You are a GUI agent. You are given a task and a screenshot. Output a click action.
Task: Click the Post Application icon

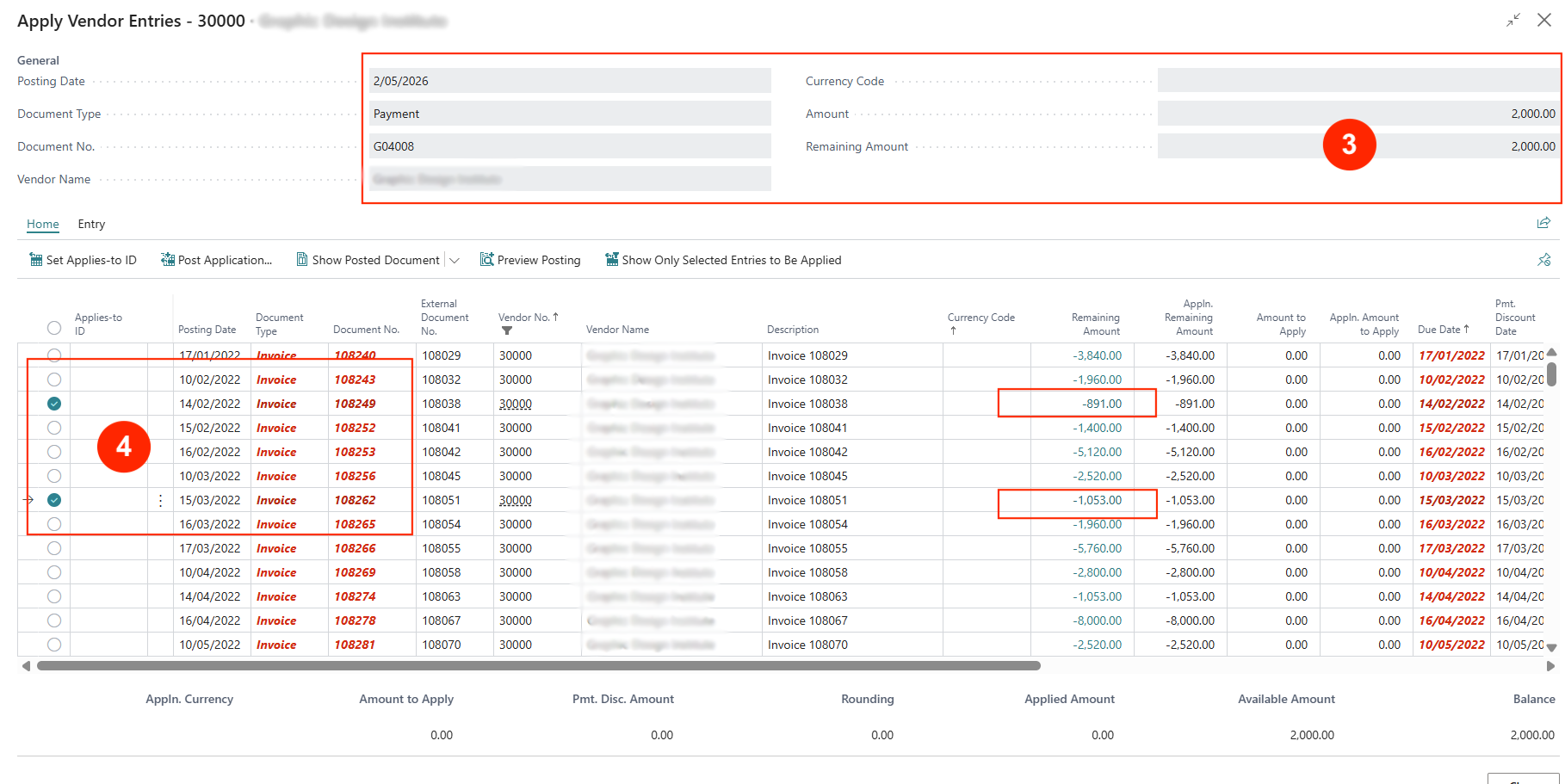tap(168, 260)
